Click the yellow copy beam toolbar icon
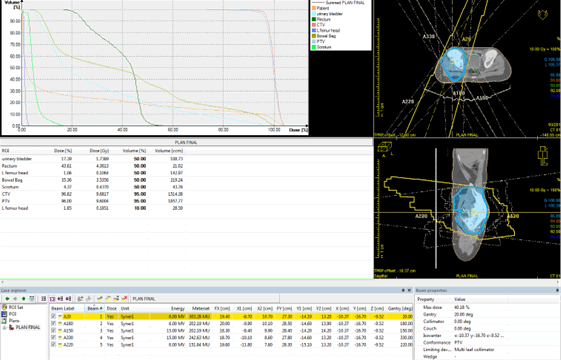The image size is (561, 360). click(108, 298)
